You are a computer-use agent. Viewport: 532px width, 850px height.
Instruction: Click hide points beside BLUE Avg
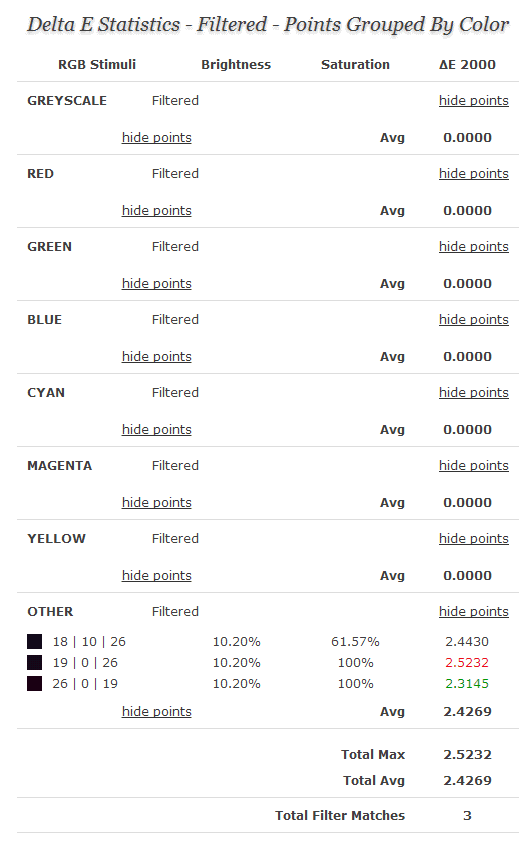click(x=157, y=357)
